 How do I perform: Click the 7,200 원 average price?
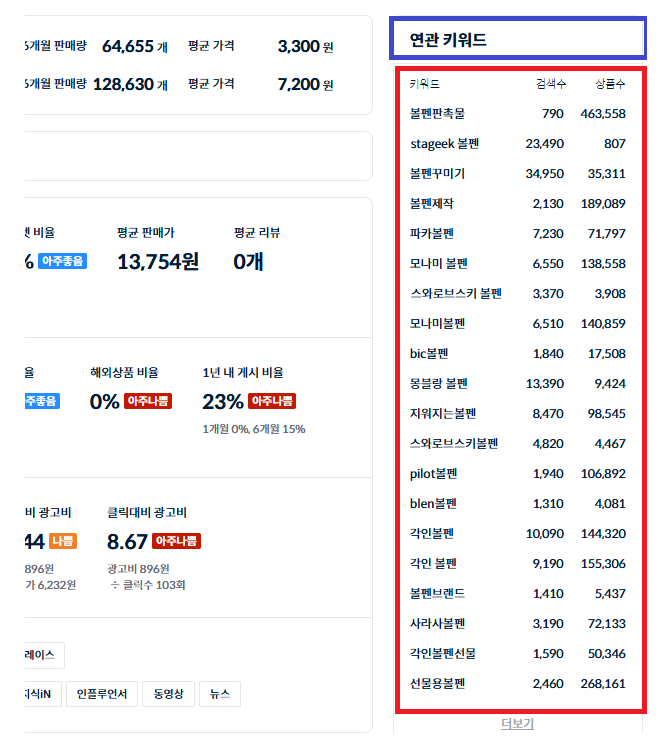coord(305,84)
